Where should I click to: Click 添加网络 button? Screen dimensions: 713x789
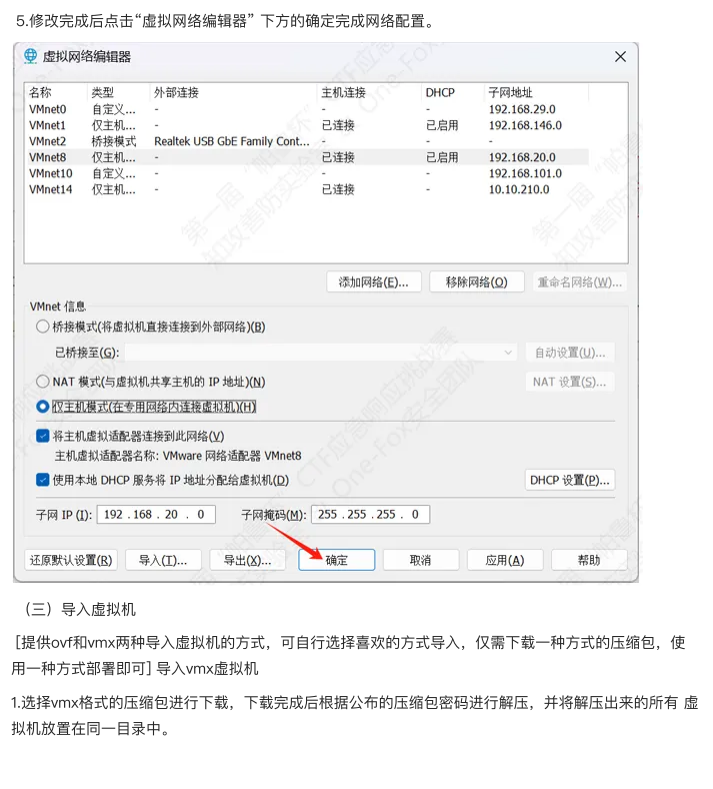pyautogui.click(x=374, y=282)
